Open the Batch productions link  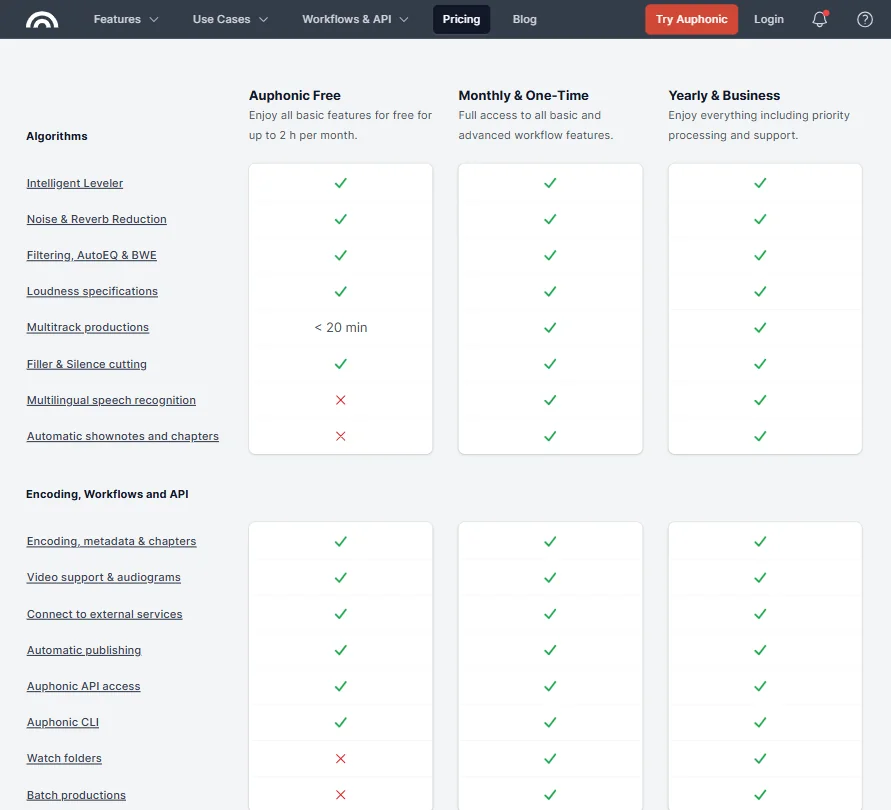coord(76,795)
